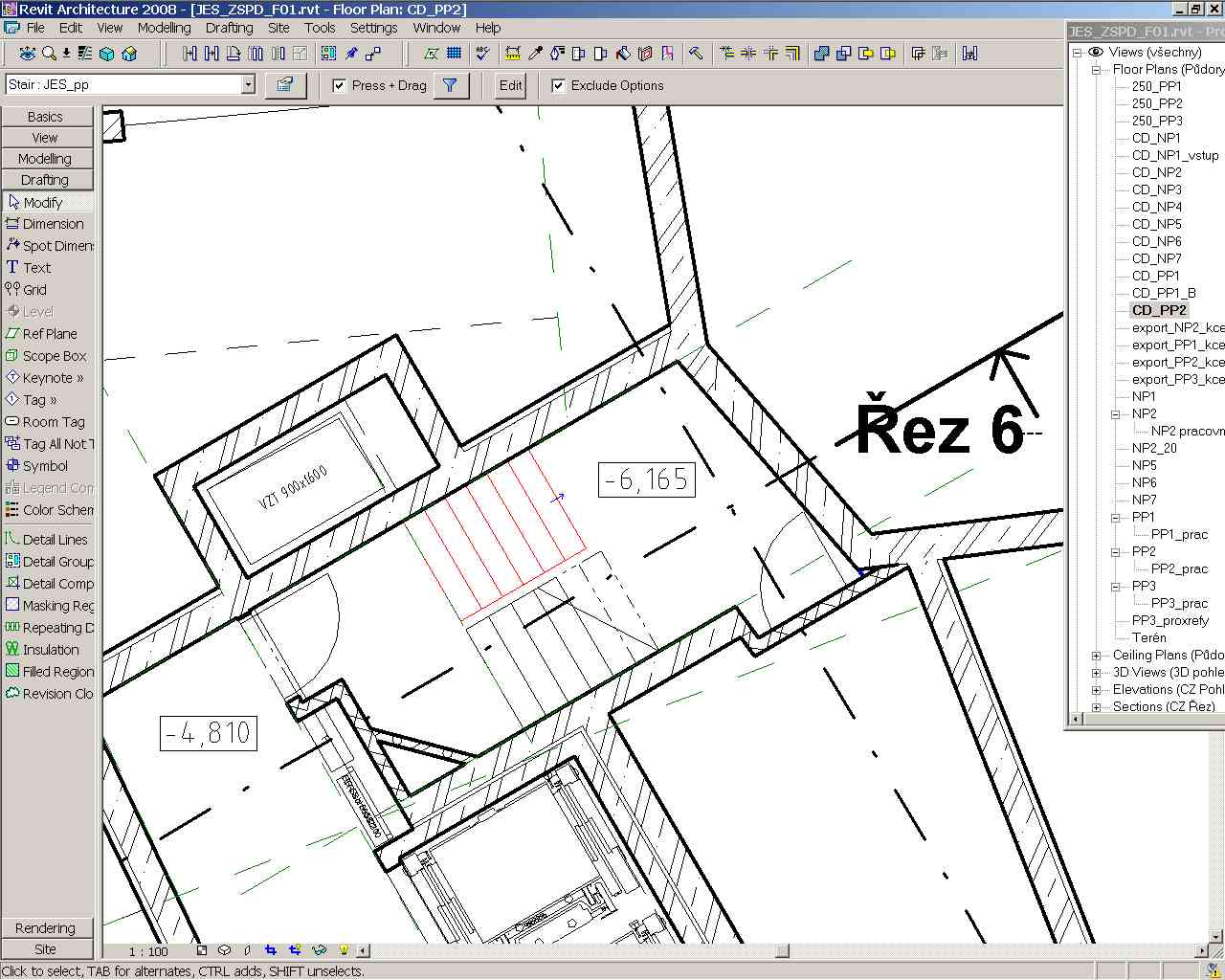Toggle the crop region icon in view bar
This screenshot has width=1225, height=980.
point(271,950)
